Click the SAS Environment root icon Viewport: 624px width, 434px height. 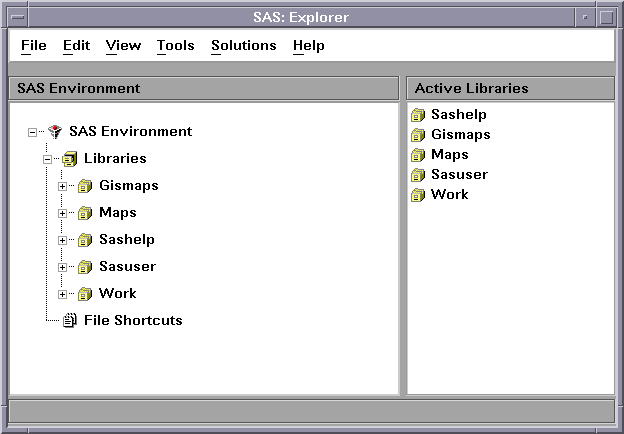tap(54, 132)
